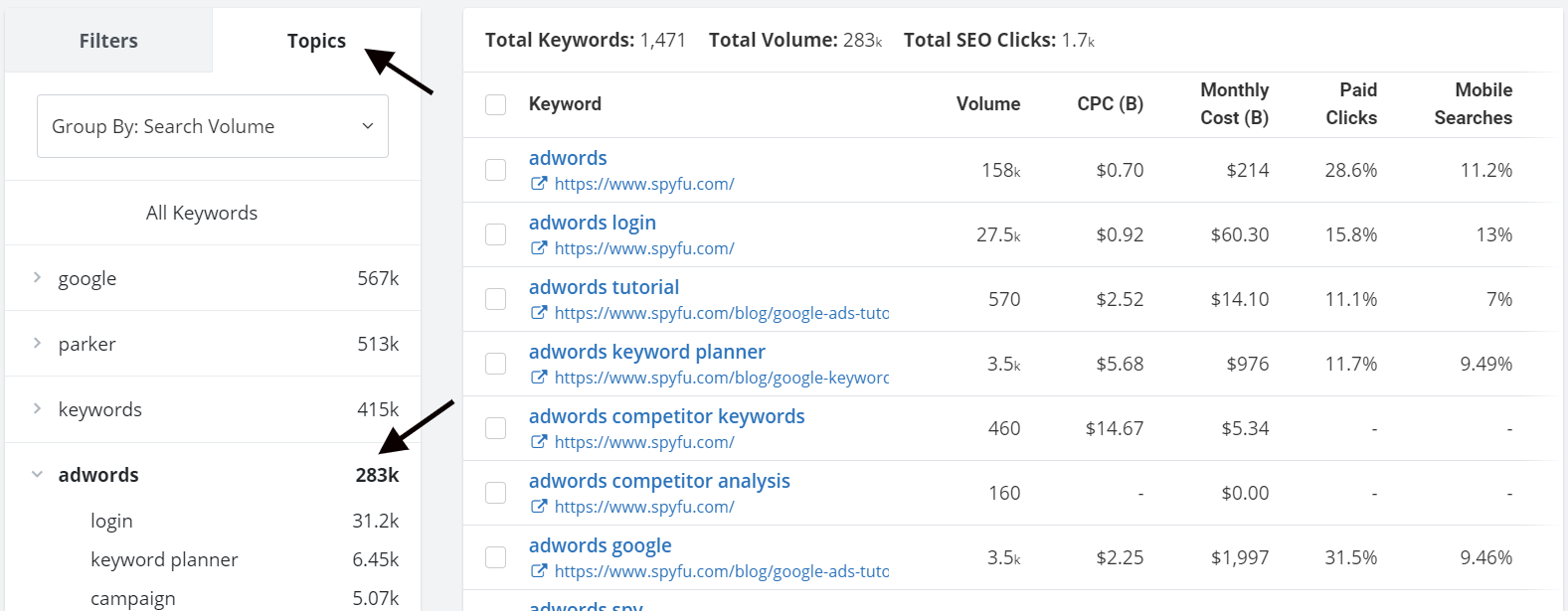
Task: Select the keyword planner subtopic
Action: click(164, 559)
